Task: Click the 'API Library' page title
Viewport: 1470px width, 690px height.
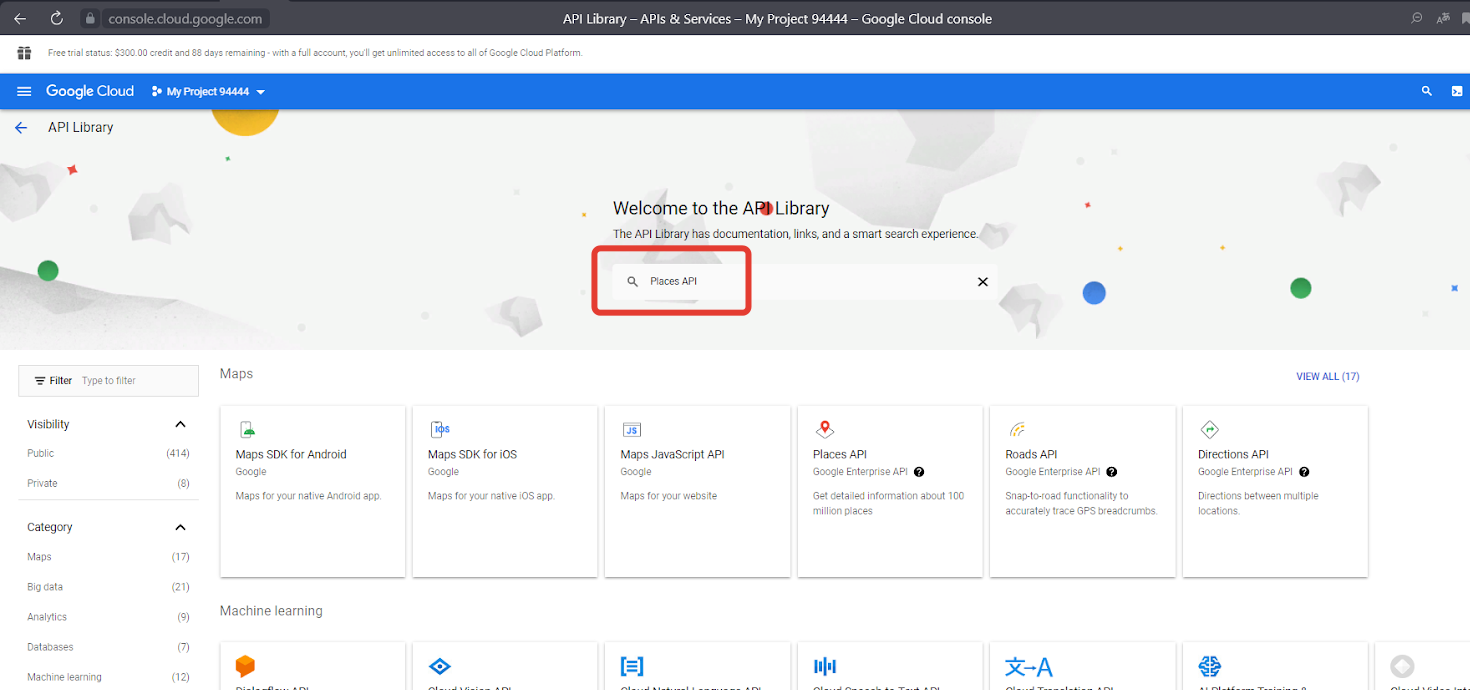Action: click(x=81, y=128)
